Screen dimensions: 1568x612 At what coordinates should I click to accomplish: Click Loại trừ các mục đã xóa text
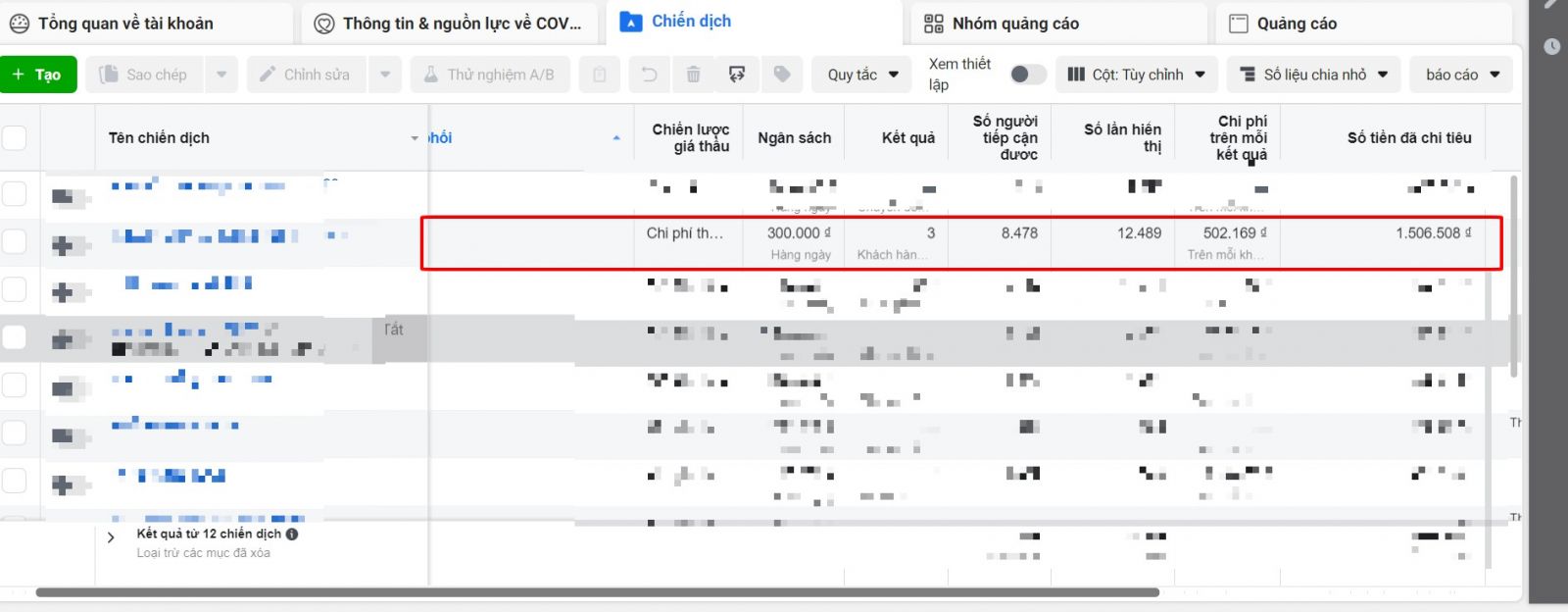coord(204,553)
